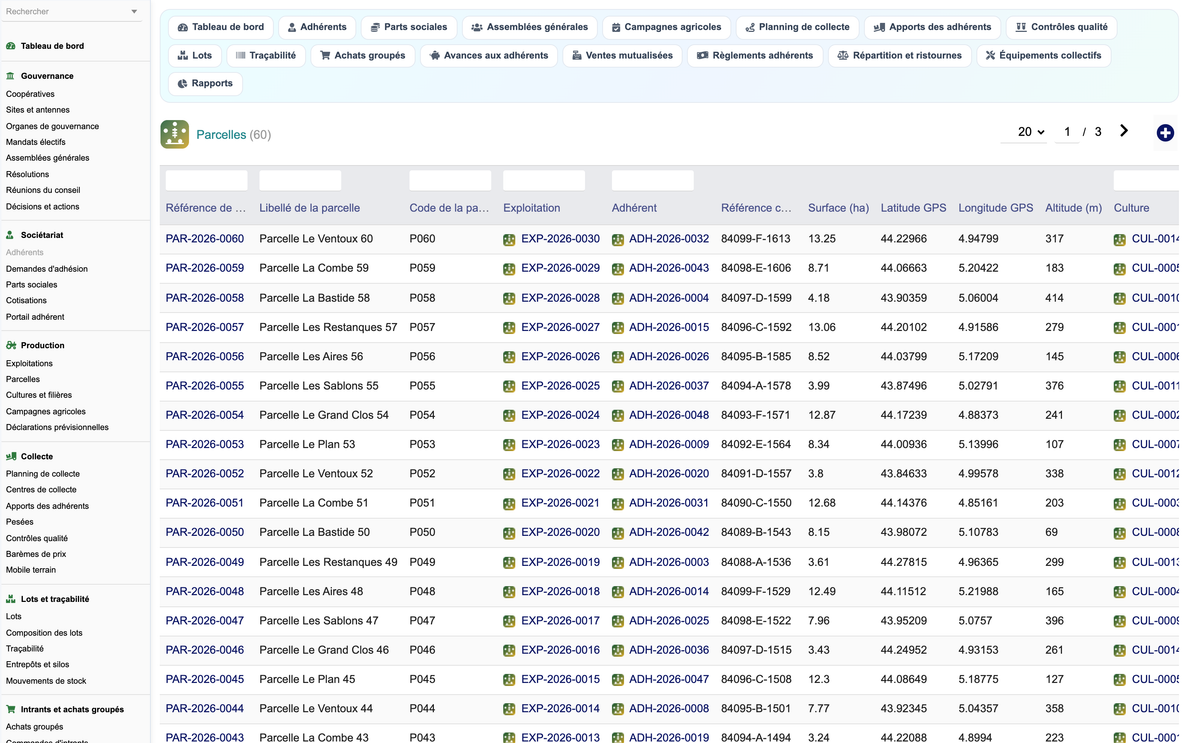Screen dimensions: 1200x743
Task: Select Cotisations in sidebar
Action: pos(26,300)
